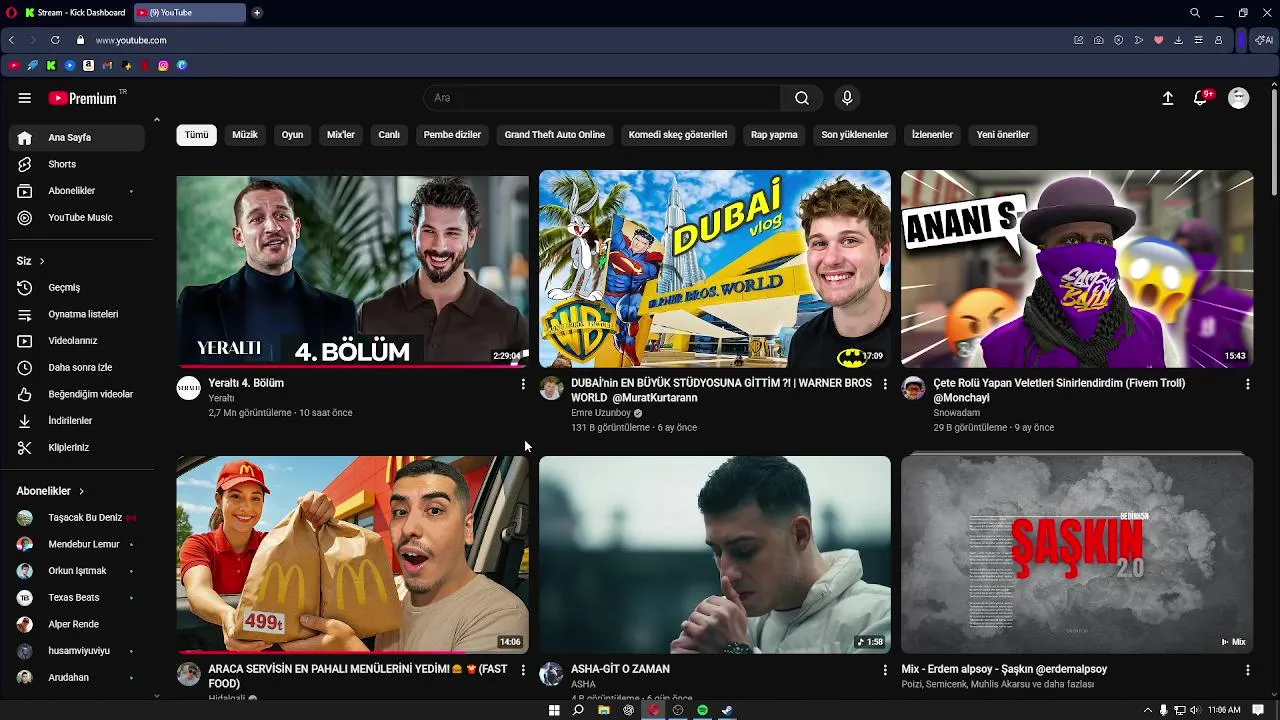Select the Tümü filter chip

[197, 135]
